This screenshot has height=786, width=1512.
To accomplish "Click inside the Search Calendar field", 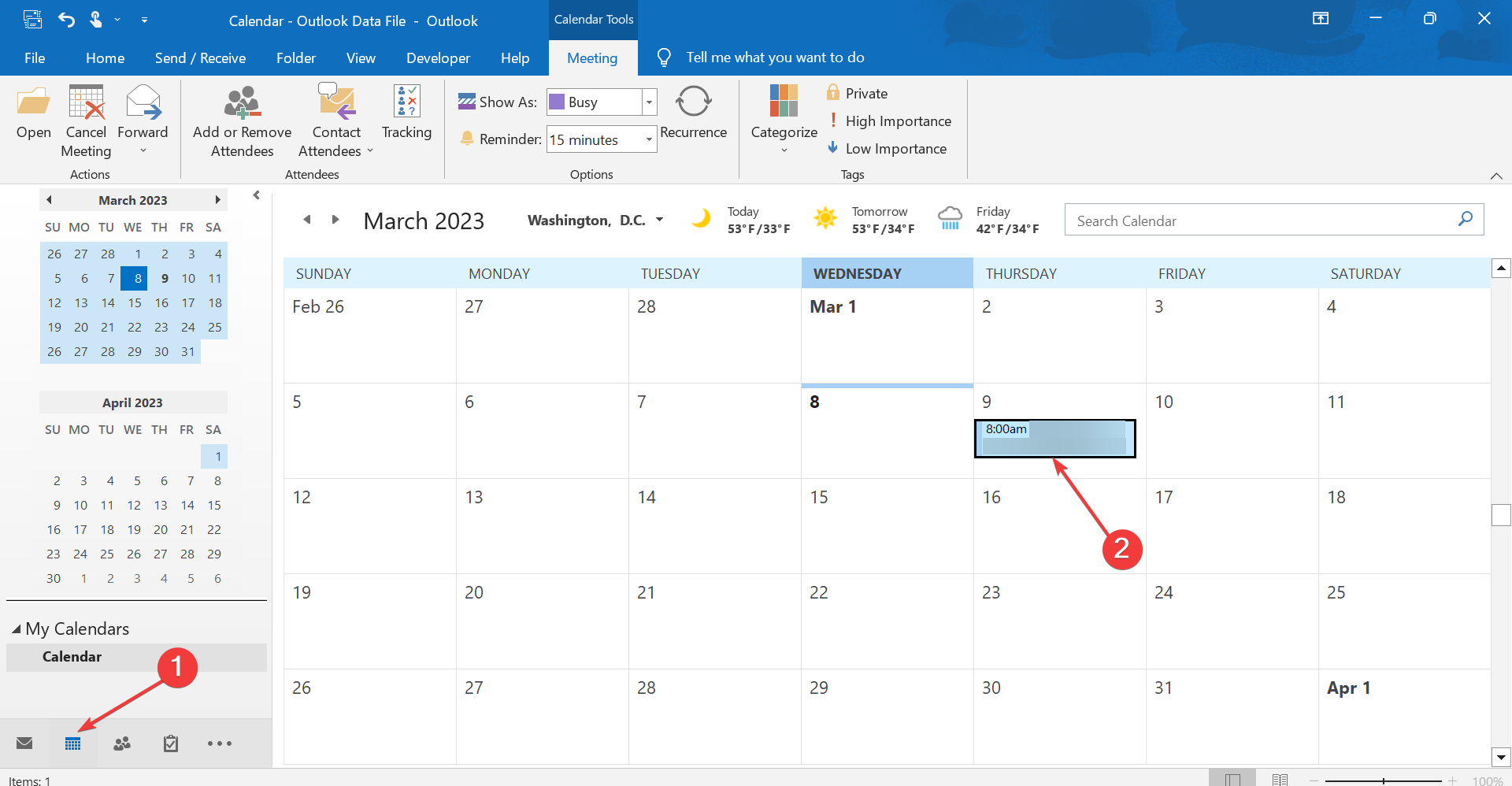I will tap(1260, 220).
